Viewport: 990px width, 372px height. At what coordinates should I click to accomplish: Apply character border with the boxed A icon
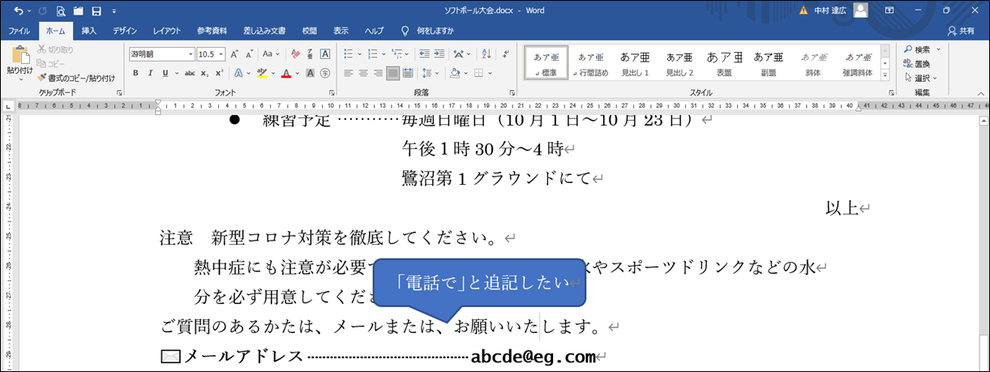point(325,54)
